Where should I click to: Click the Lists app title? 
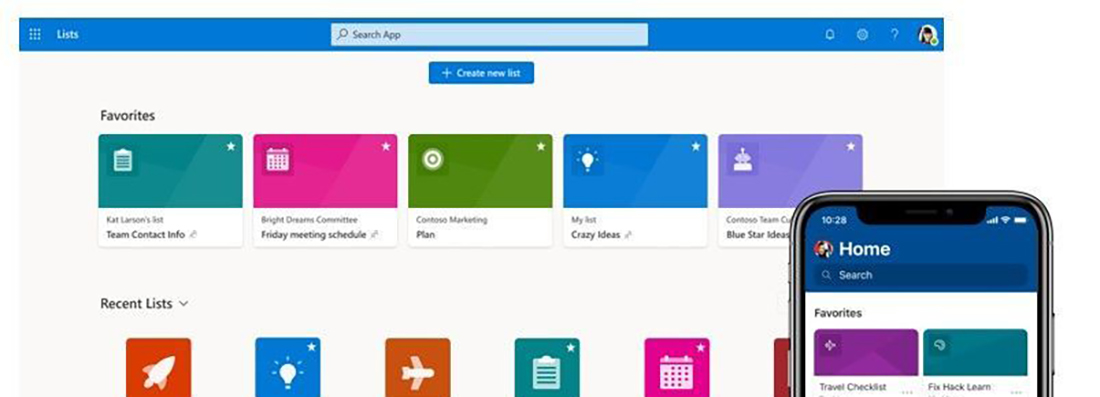click(67, 34)
